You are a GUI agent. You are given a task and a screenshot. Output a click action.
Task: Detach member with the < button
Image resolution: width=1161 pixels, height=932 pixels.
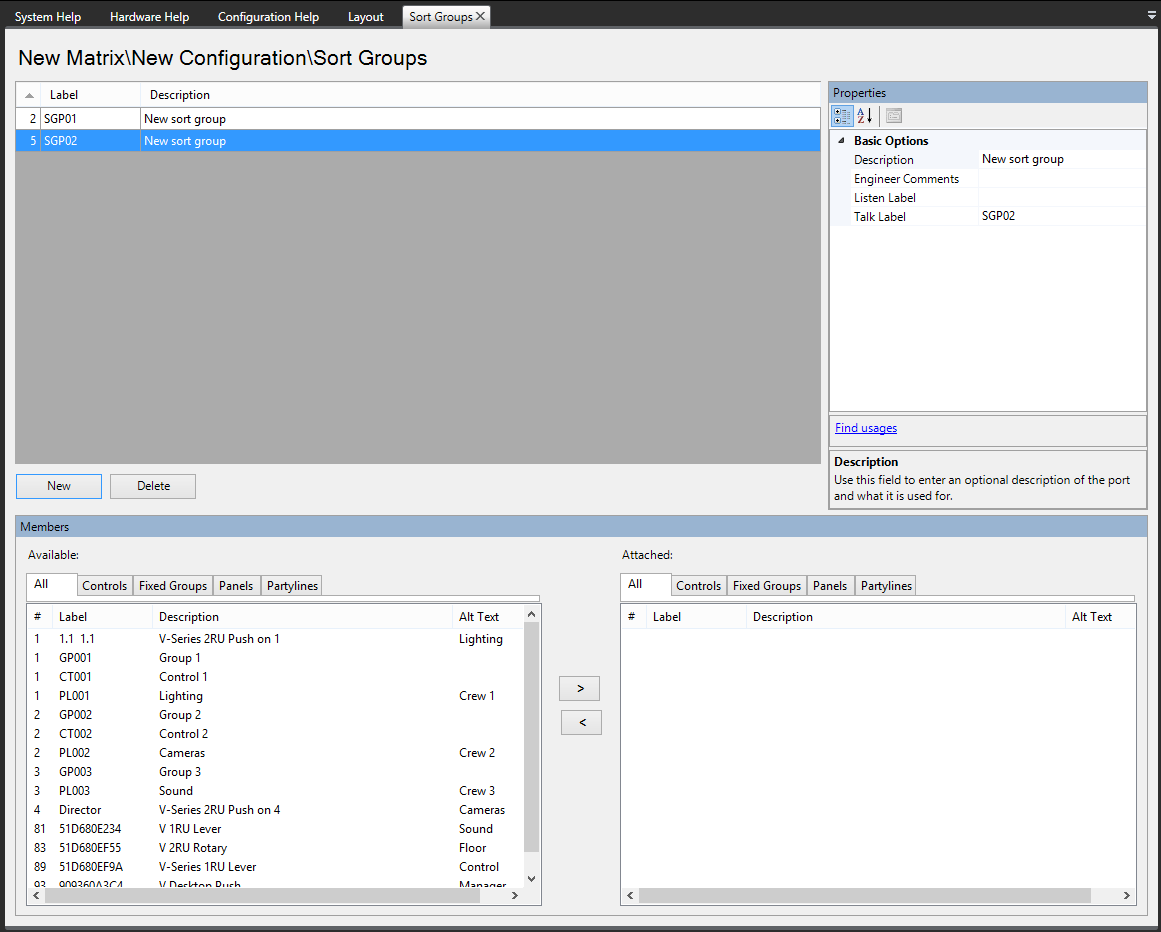(x=581, y=722)
